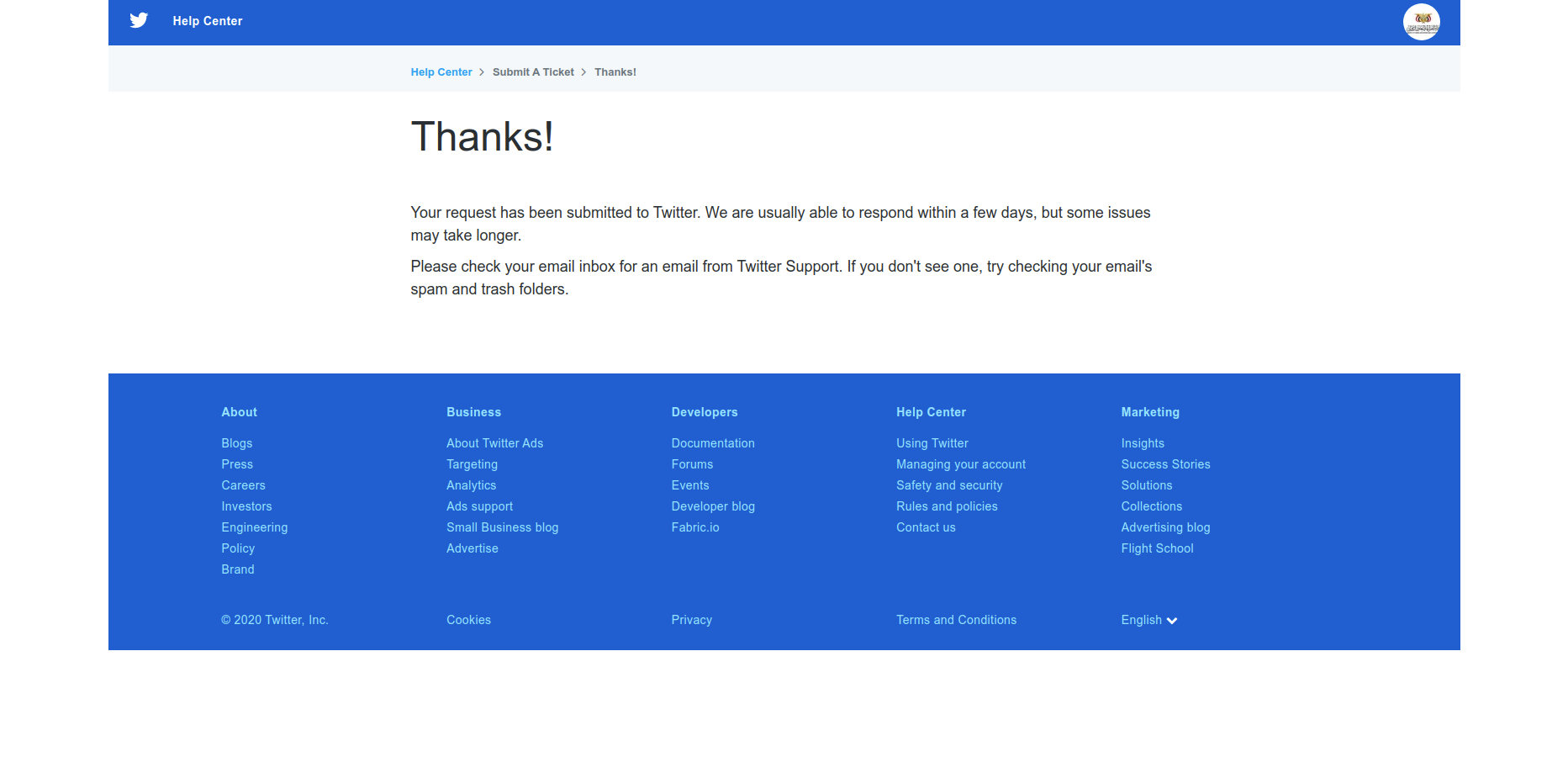This screenshot has width=1568, height=757.
Task: Open the Targeting link
Action: pyautogui.click(x=472, y=464)
